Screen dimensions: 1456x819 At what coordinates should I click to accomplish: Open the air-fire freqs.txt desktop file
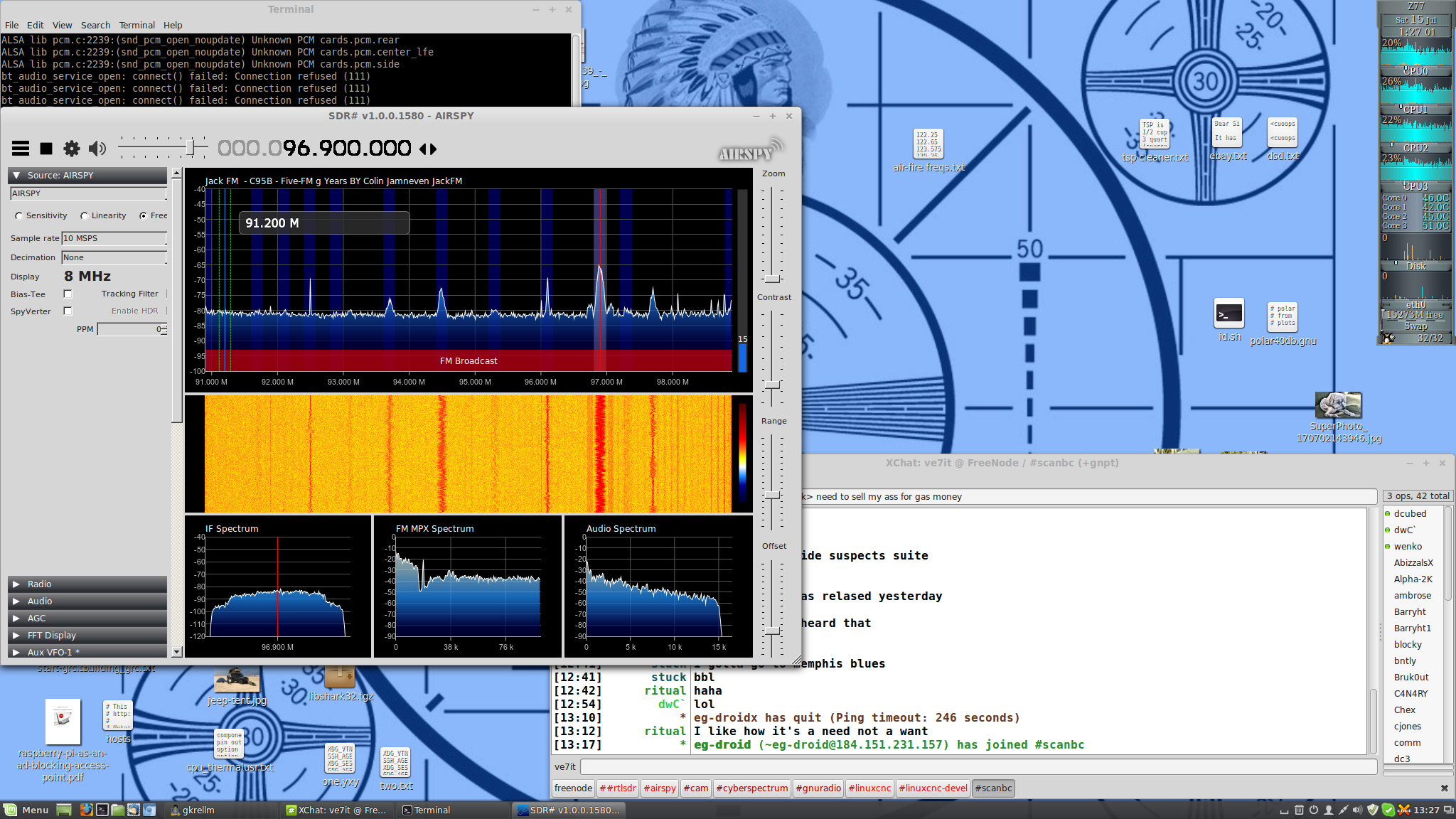click(928, 151)
